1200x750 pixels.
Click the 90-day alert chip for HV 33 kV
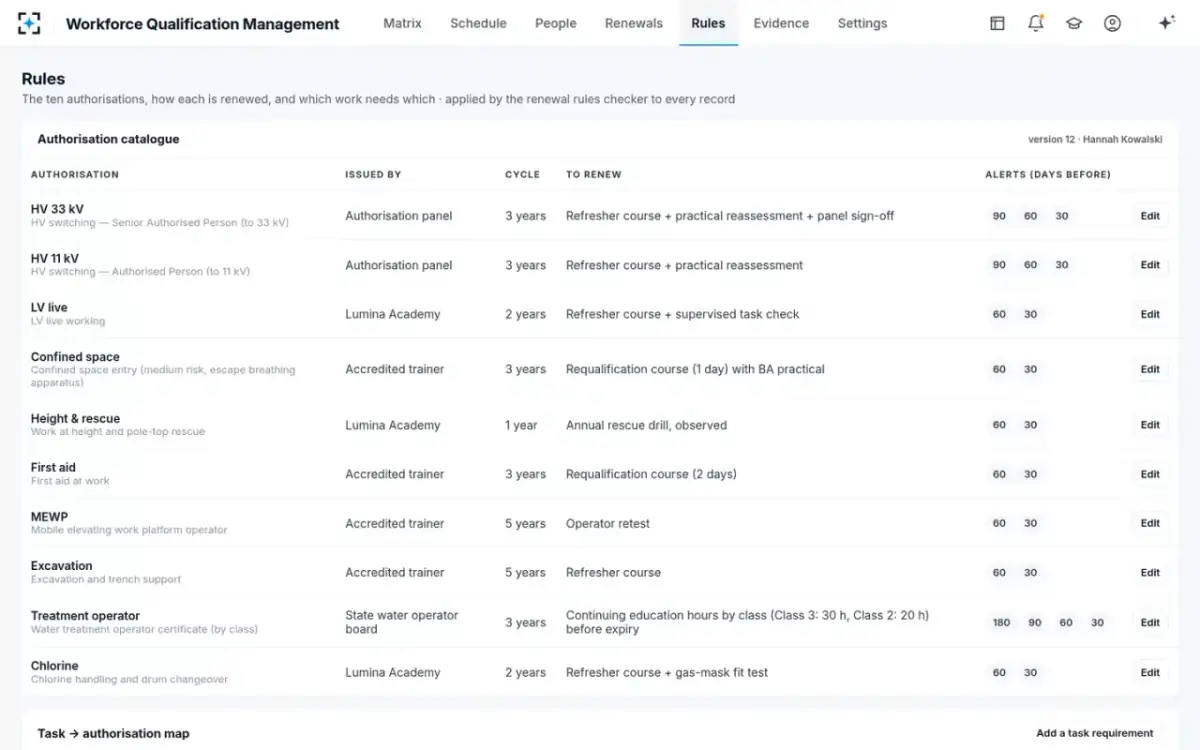tap(999, 216)
